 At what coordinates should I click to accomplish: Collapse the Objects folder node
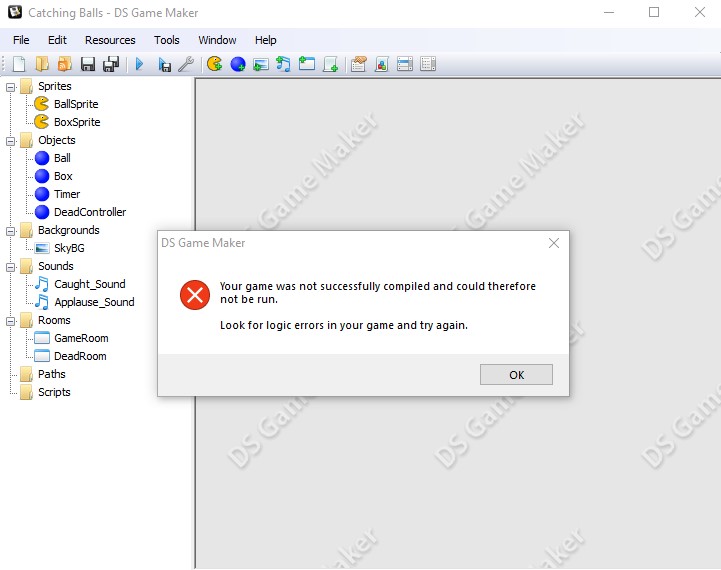[11, 140]
